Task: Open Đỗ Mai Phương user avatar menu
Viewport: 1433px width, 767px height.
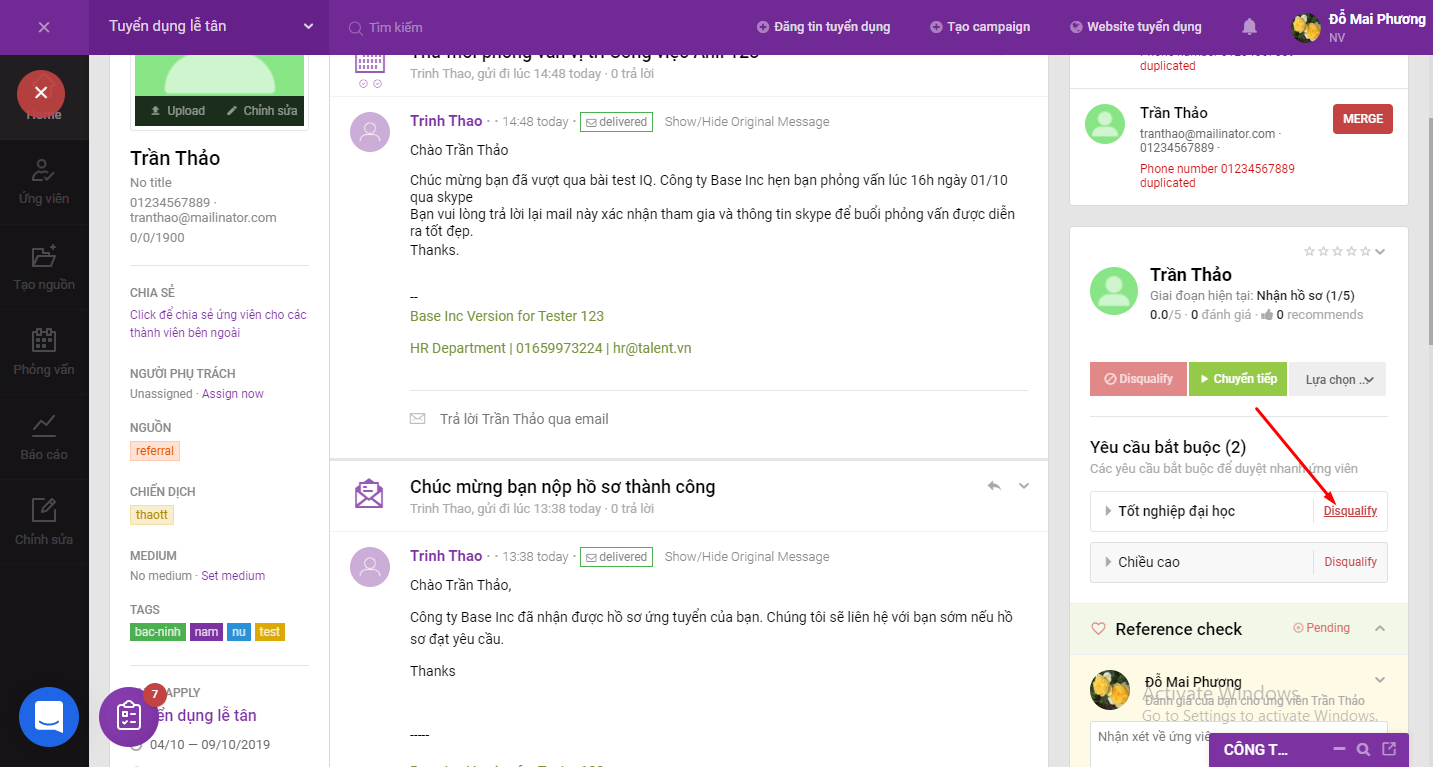Action: pos(1306,28)
